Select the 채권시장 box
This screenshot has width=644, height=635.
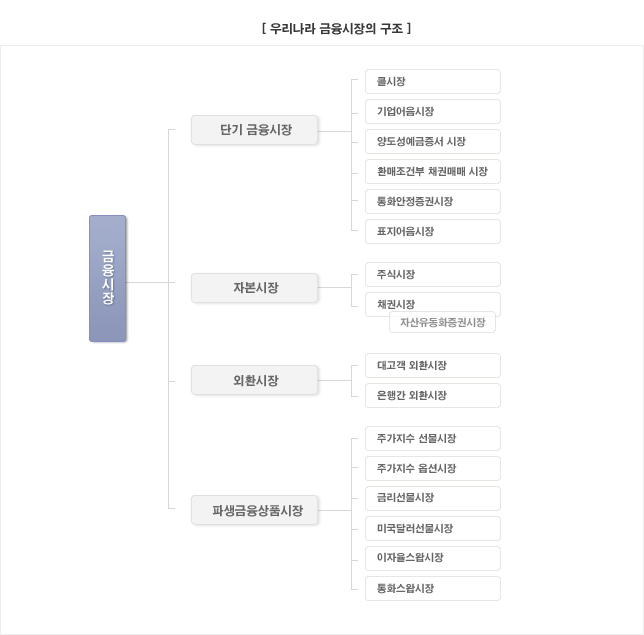pos(433,302)
